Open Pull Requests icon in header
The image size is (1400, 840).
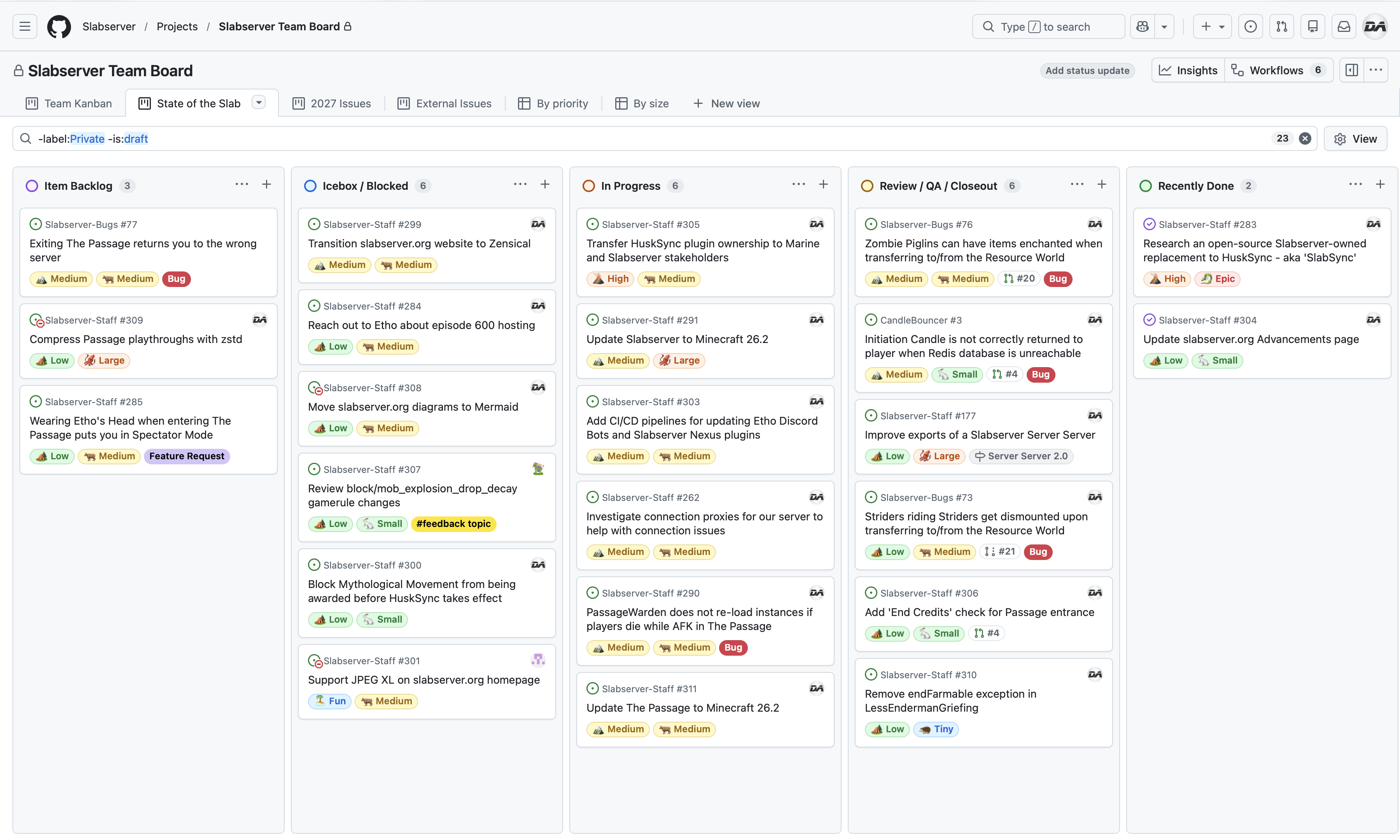tap(1282, 26)
